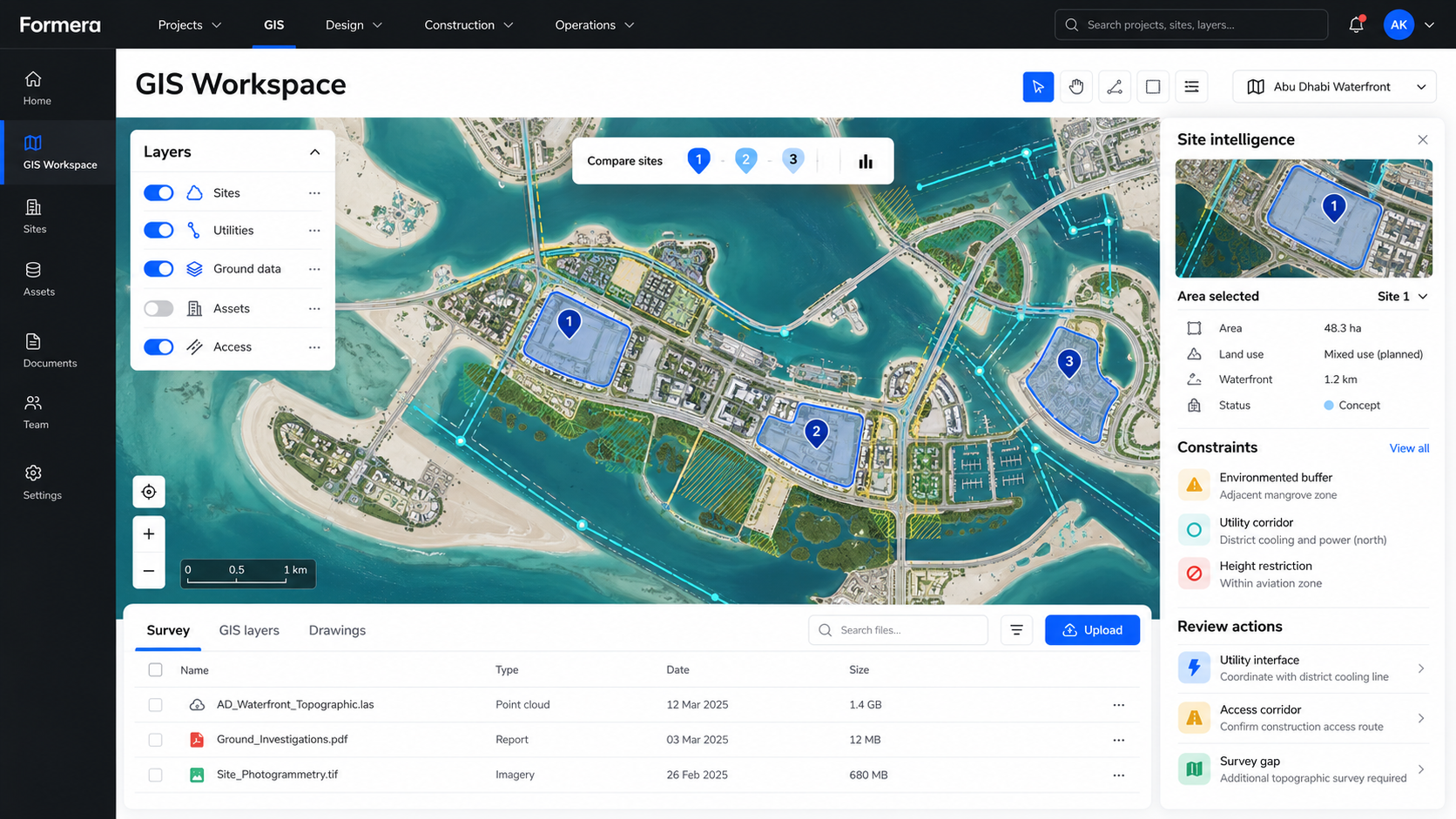This screenshot has width=1456, height=819.
Task: Activate the pan hand tool
Action: [x=1076, y=87]
